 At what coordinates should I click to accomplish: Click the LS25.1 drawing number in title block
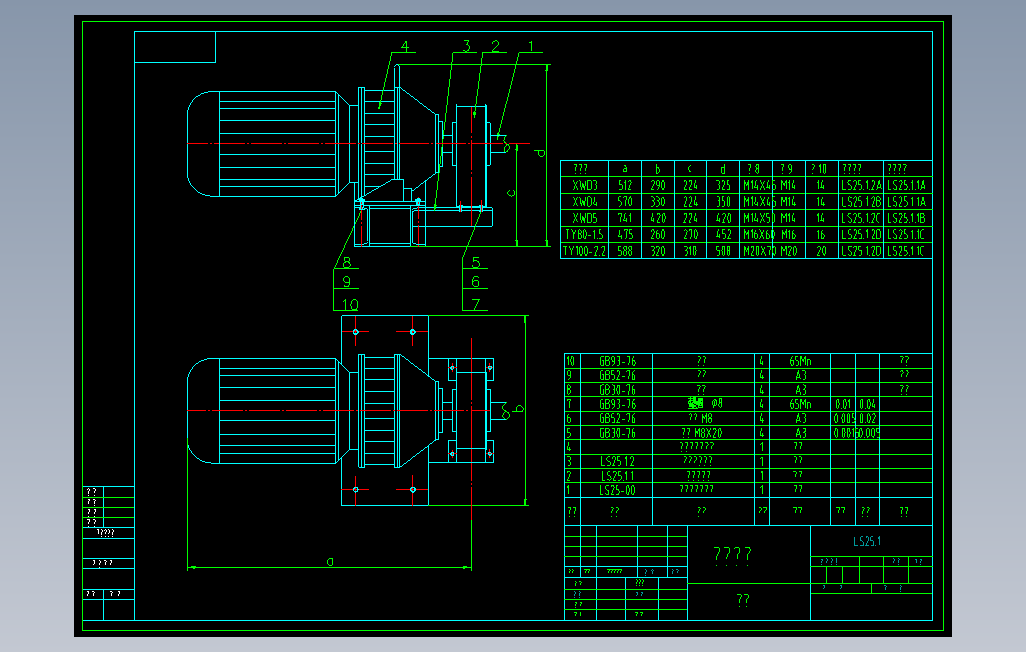[x=867, y=541]
